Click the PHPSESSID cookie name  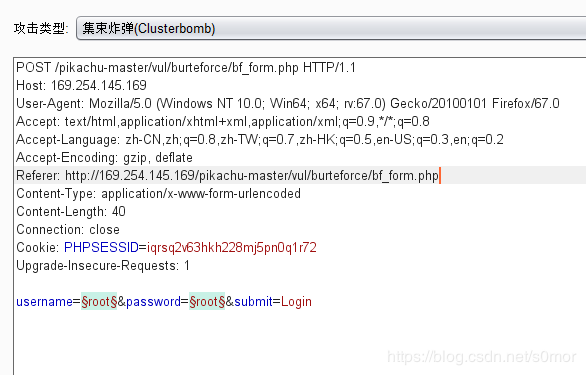pyautogui.click(x=101, y=248)
